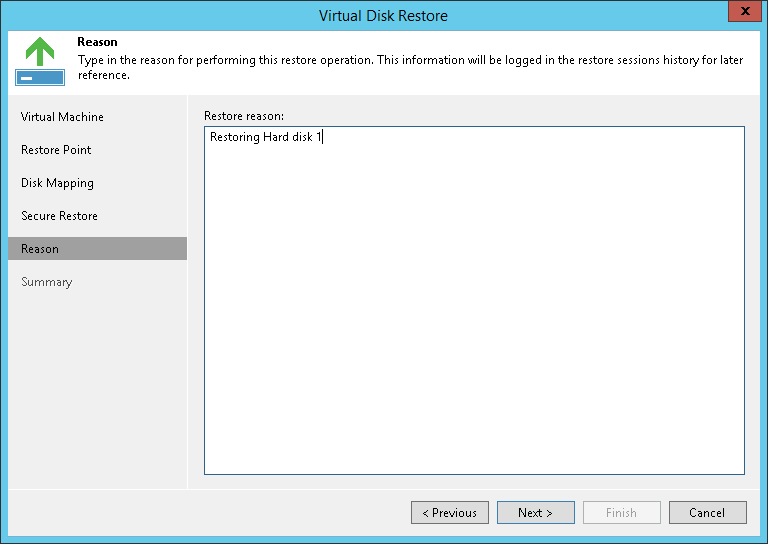The image size is (768, 544).
Task: Open the Restore Point wizard step
Action: coord(56,150)
